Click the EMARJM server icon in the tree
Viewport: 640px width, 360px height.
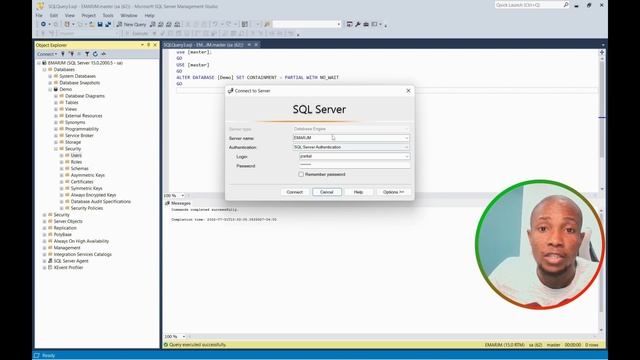tap(44, 63)
